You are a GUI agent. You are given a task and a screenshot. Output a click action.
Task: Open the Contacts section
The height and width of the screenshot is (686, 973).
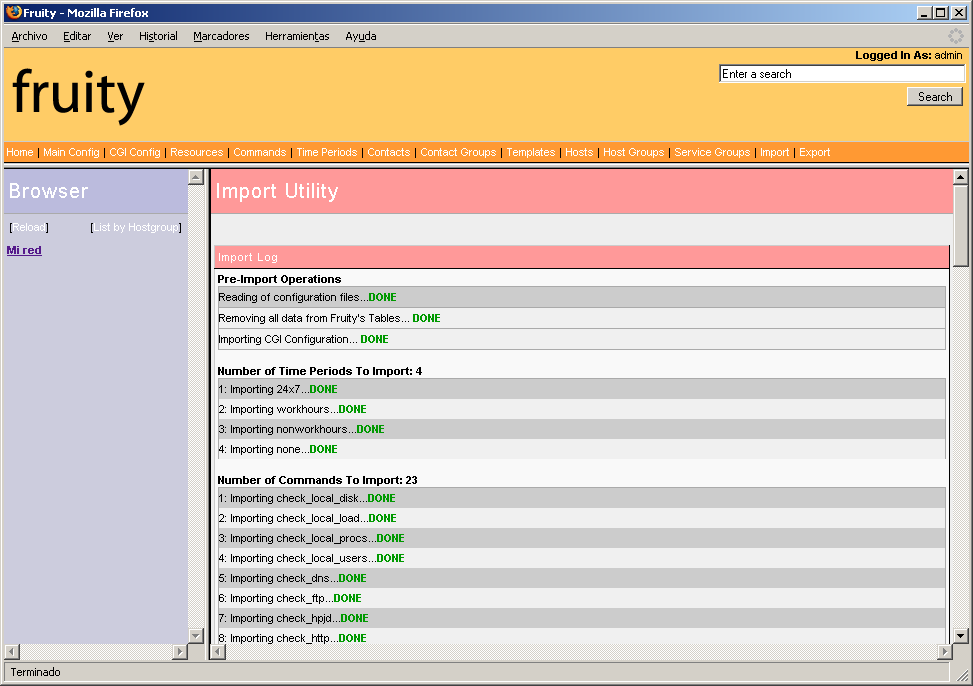point(388,152)
